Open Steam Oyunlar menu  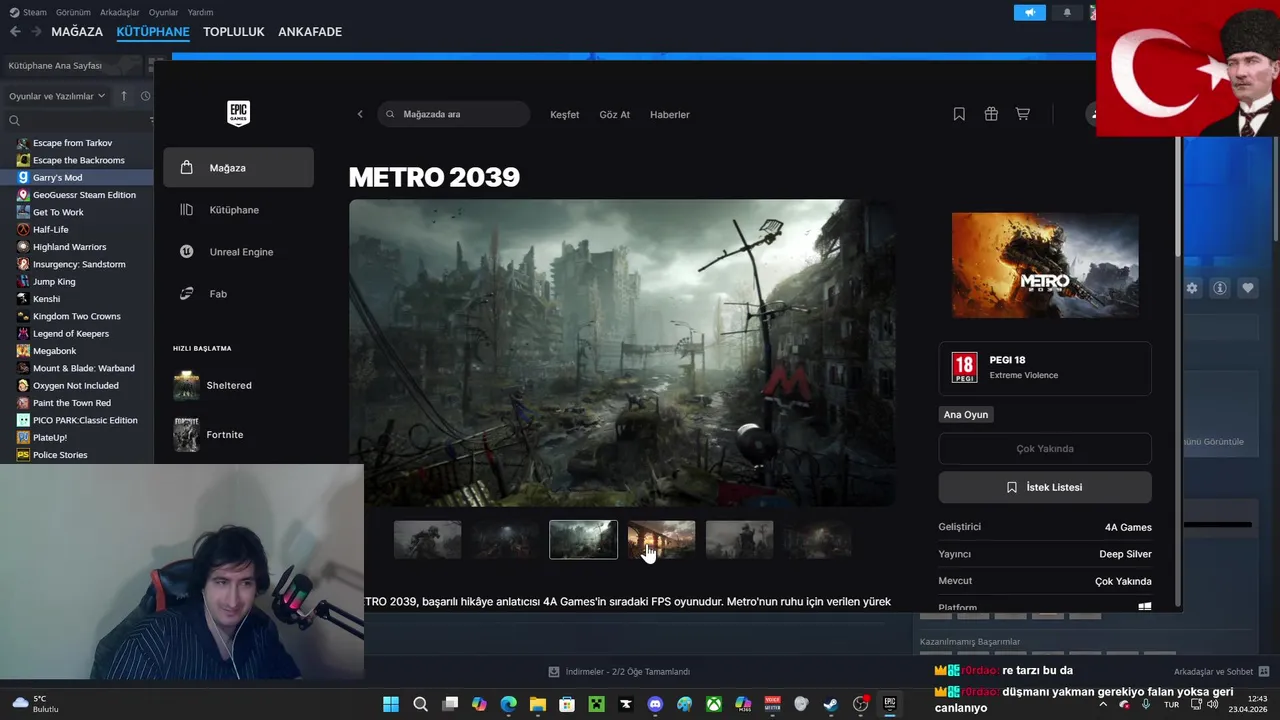(x=164, y=12)
